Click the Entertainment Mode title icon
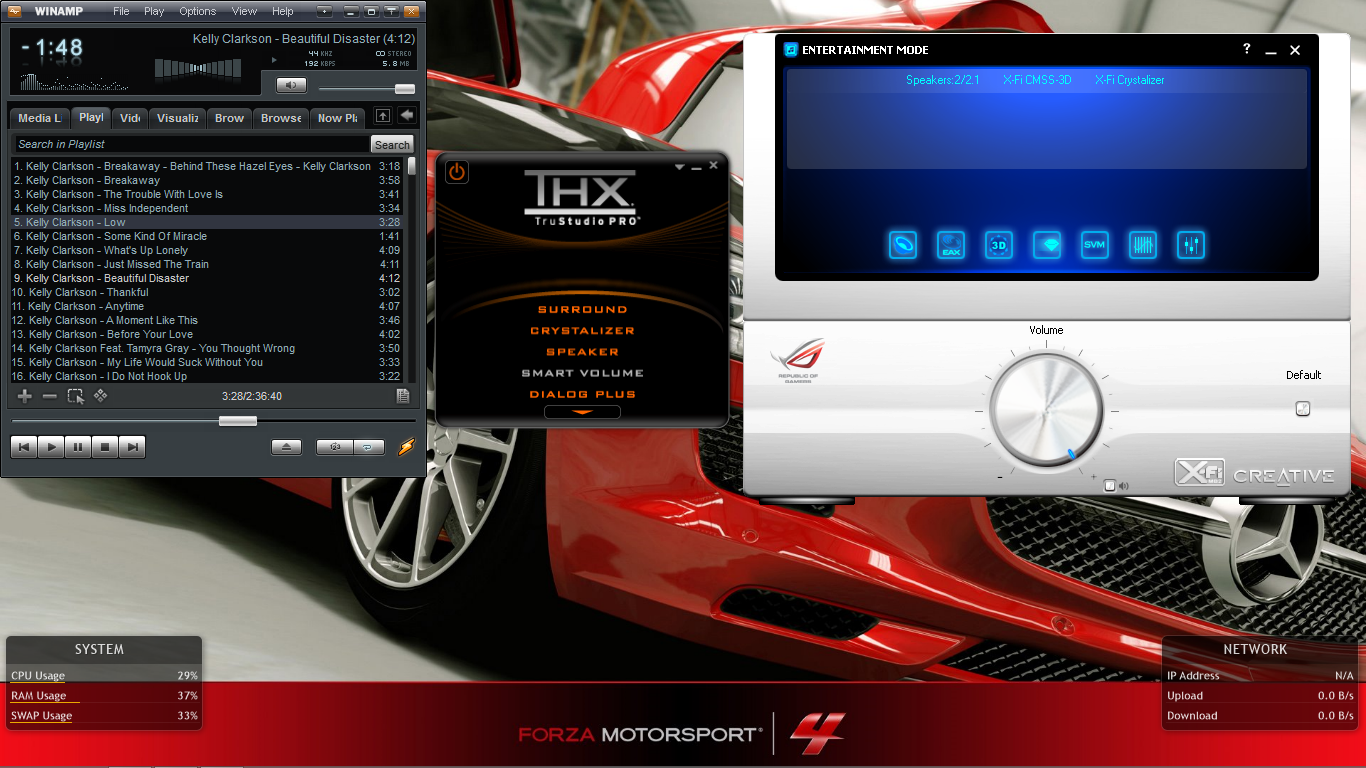The height and width of the screenshot is (768, 1366). click(790, 49)
